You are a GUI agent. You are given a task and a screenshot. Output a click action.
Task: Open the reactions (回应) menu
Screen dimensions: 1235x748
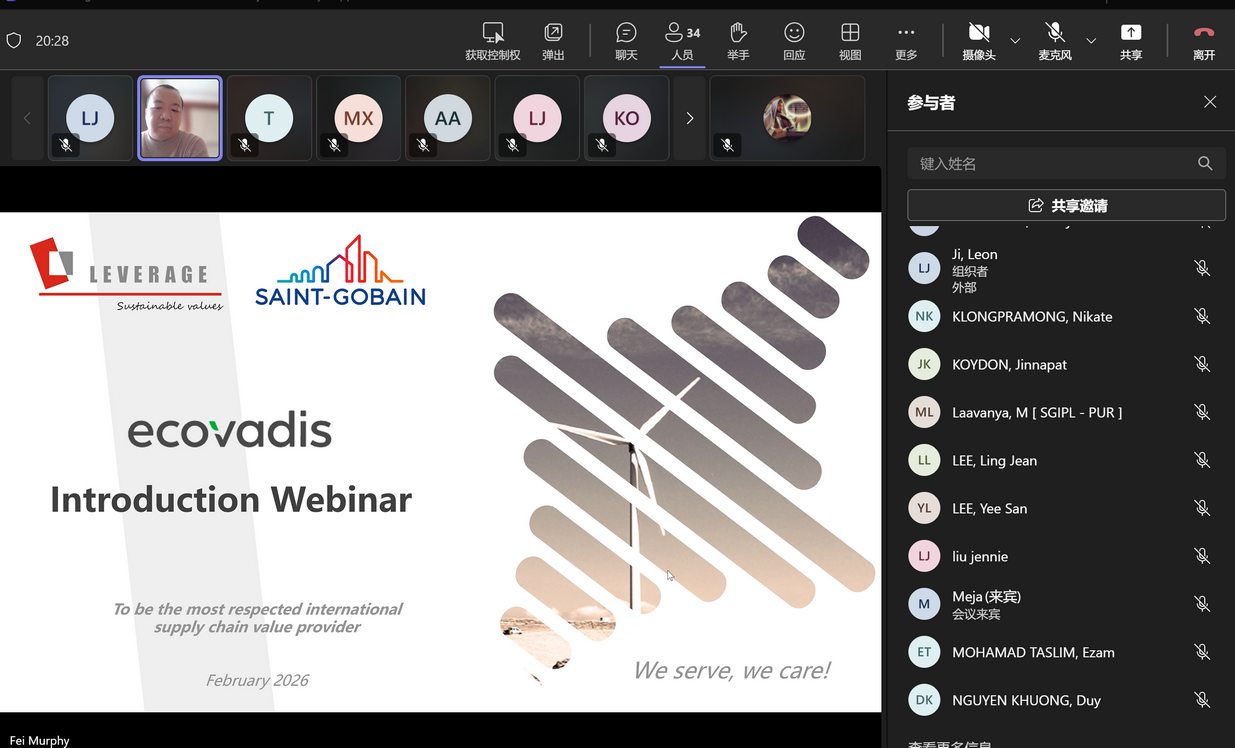click(794, 41)
